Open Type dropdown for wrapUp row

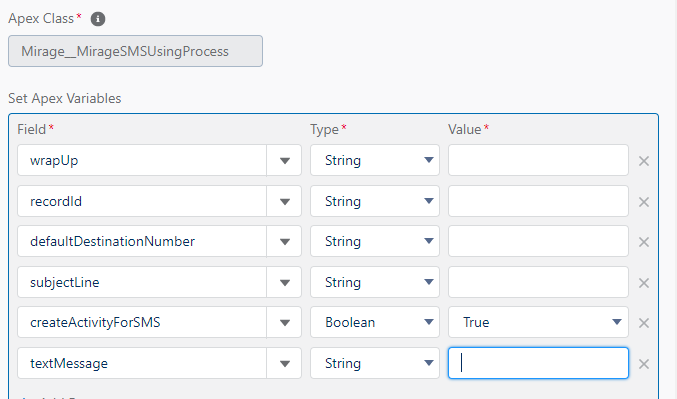(x=375, y=160)
